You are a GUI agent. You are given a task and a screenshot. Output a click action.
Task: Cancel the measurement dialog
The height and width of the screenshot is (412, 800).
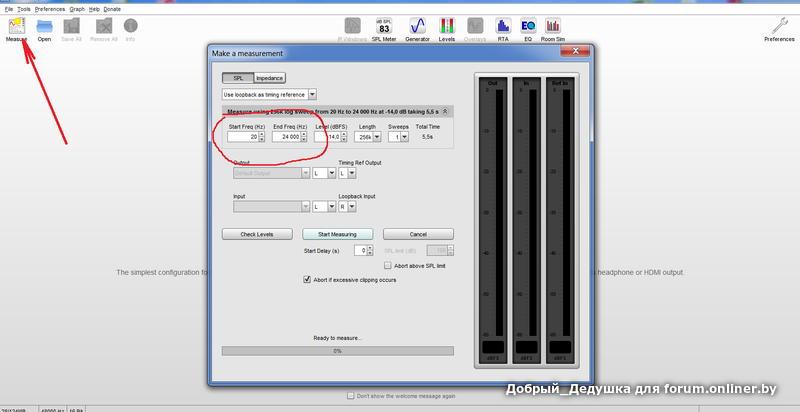(x=418, y=234)
